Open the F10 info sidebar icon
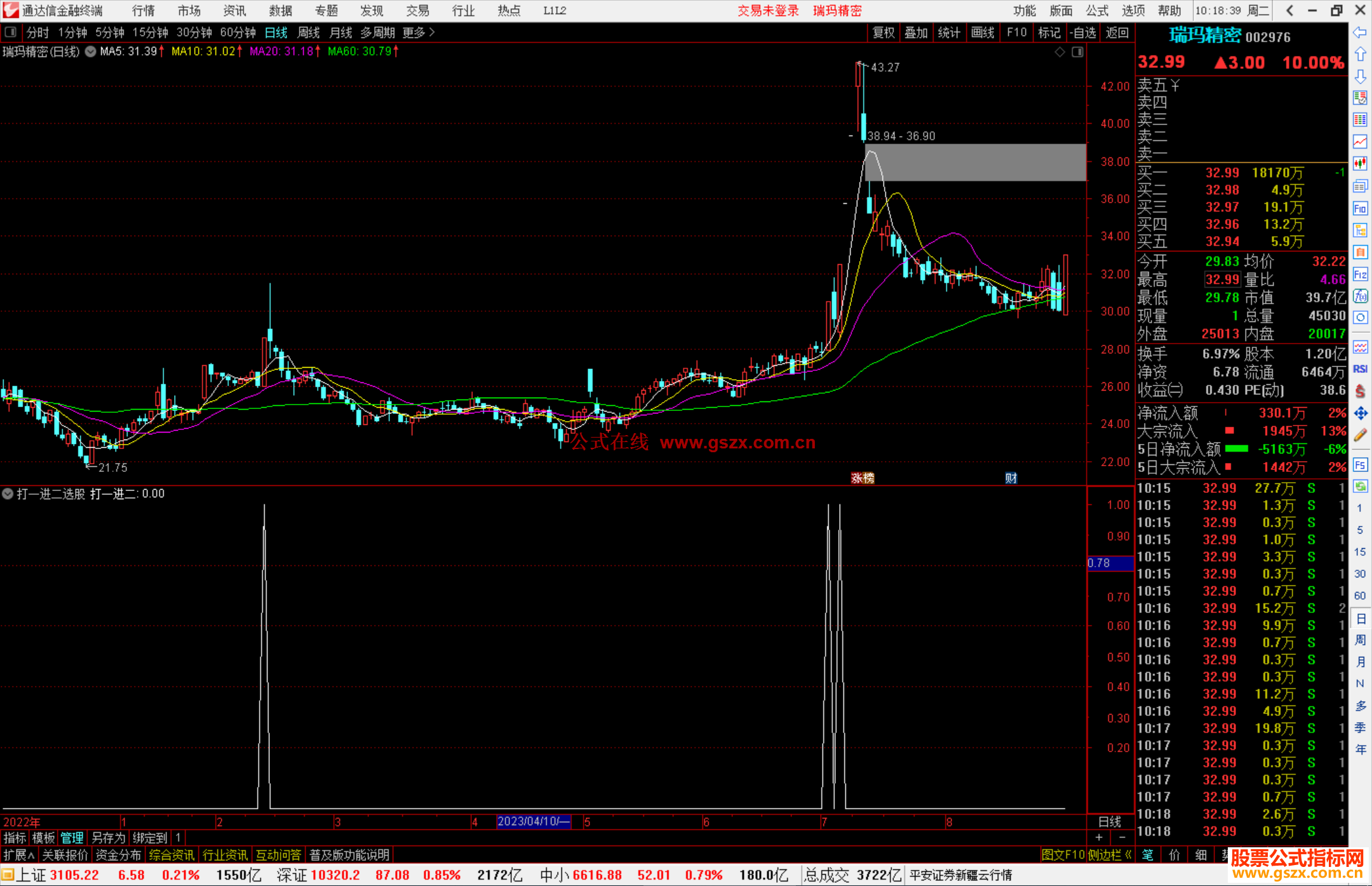Viewport: 1372px width, 886px height. click(1360, 208)
